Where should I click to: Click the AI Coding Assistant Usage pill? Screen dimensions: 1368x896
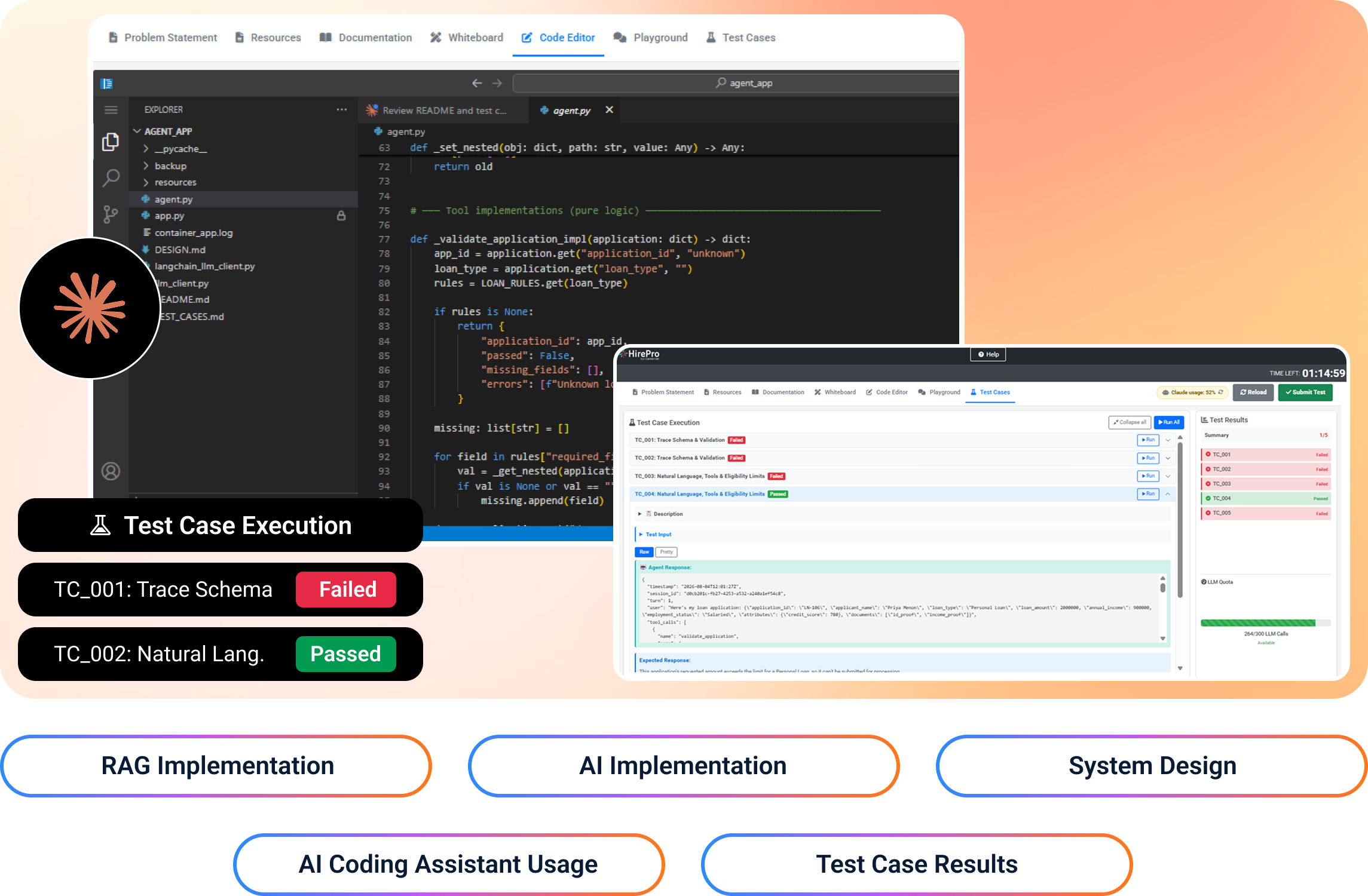pos(449,864)
